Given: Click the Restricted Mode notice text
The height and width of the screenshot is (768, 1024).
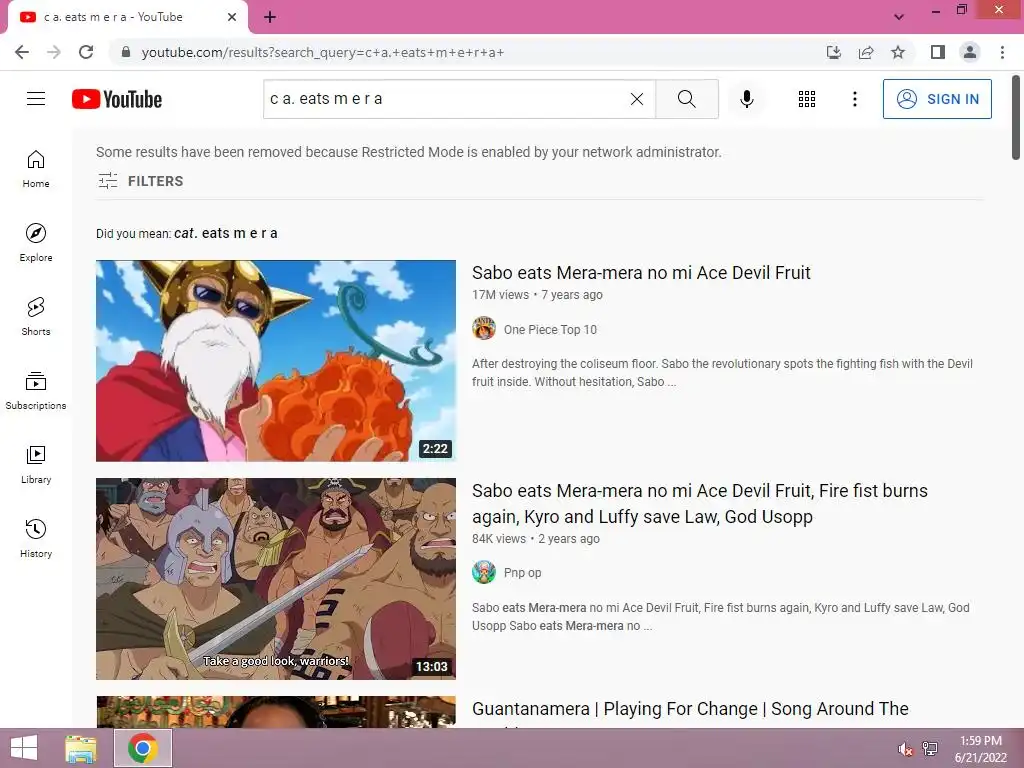Looking at the screenshot, I should click(x=409, y=152).
